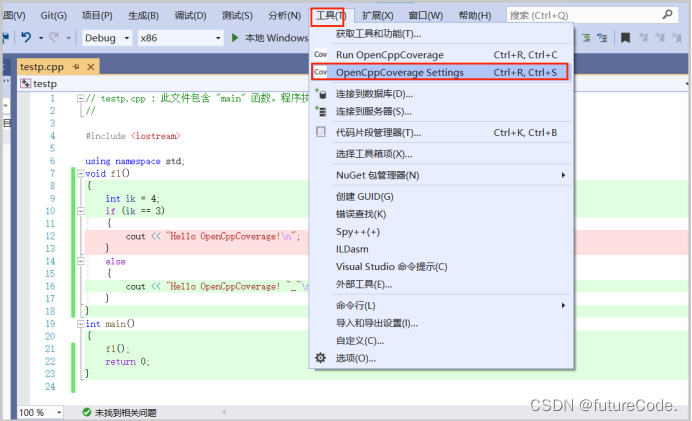Viewport: 692px width, 421px height.
Task: Open the 分析(N) menu
Action: (285, 16)
